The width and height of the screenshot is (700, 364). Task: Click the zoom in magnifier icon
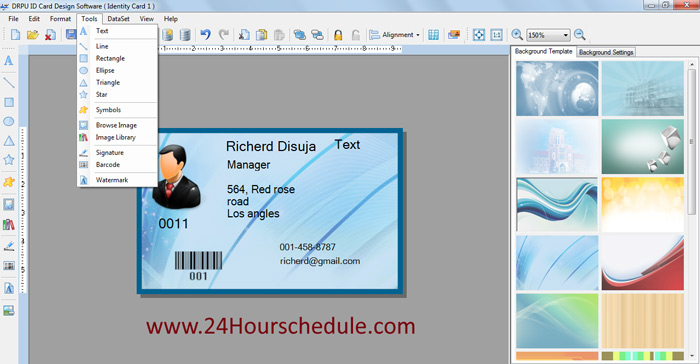tap(517, 34)
